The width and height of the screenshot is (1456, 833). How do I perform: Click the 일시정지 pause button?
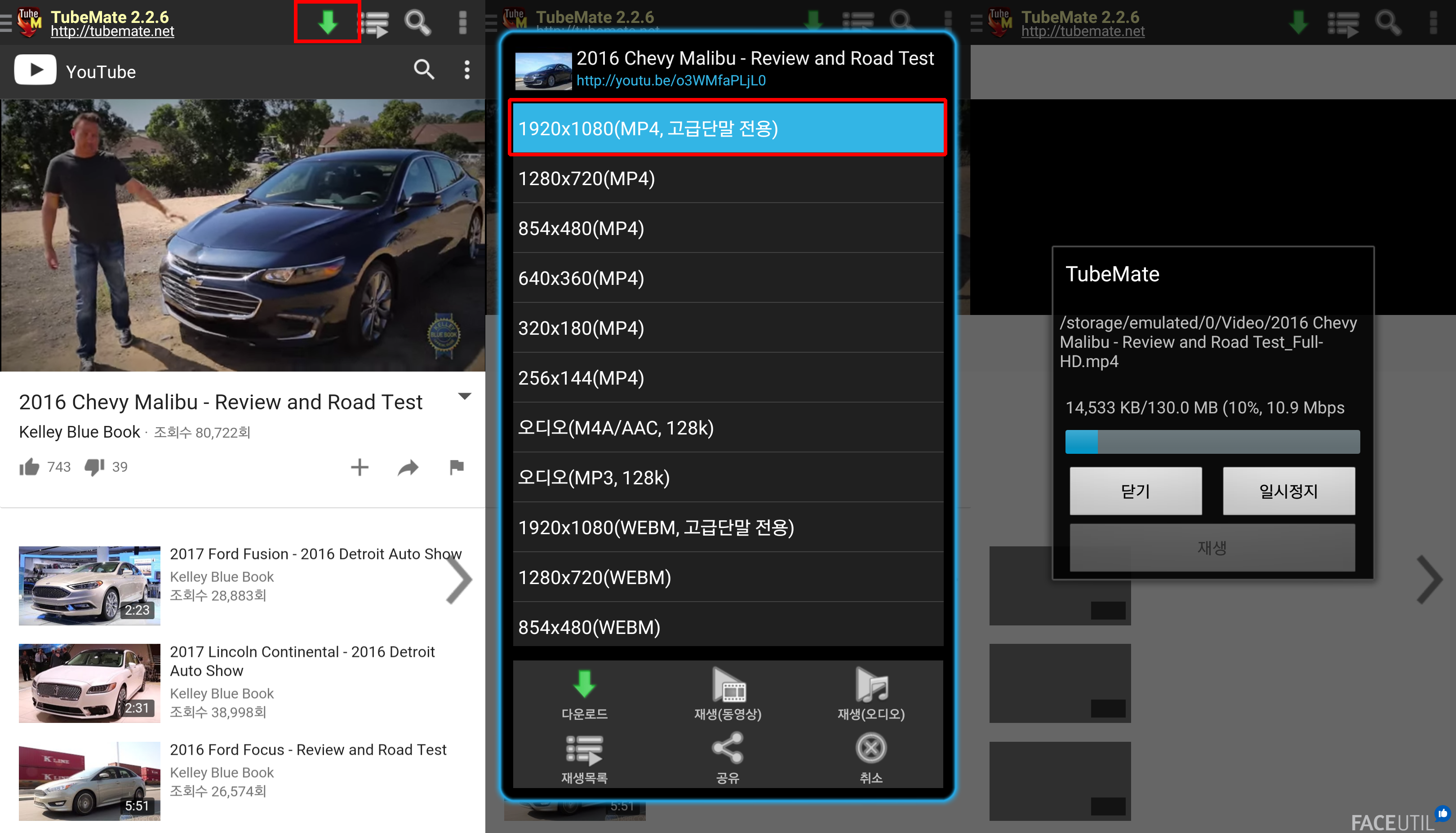[x=1288, y=491]
